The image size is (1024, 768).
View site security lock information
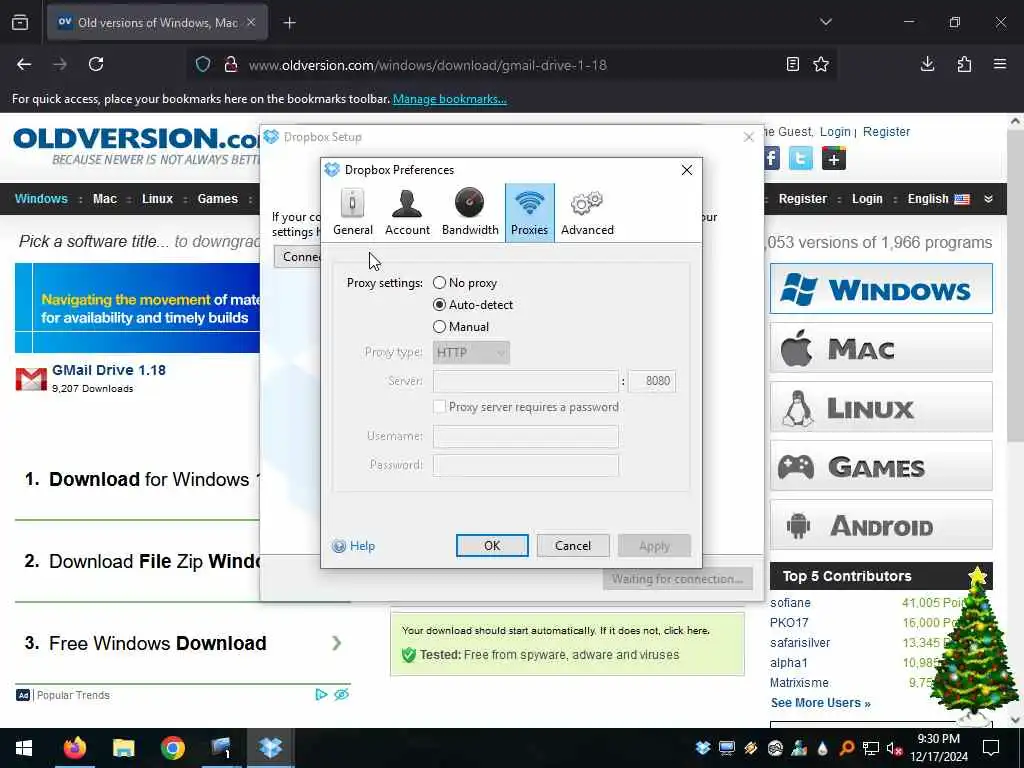pyautogui.click(x=231, y=65)
